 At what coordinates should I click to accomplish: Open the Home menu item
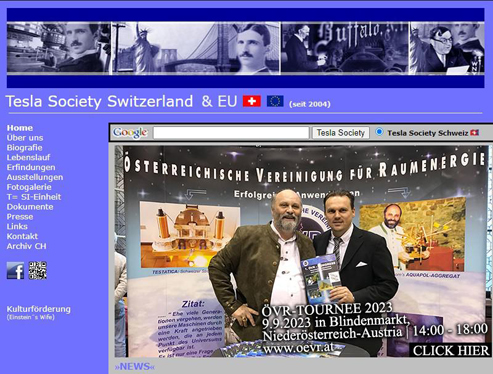[20, 128]
